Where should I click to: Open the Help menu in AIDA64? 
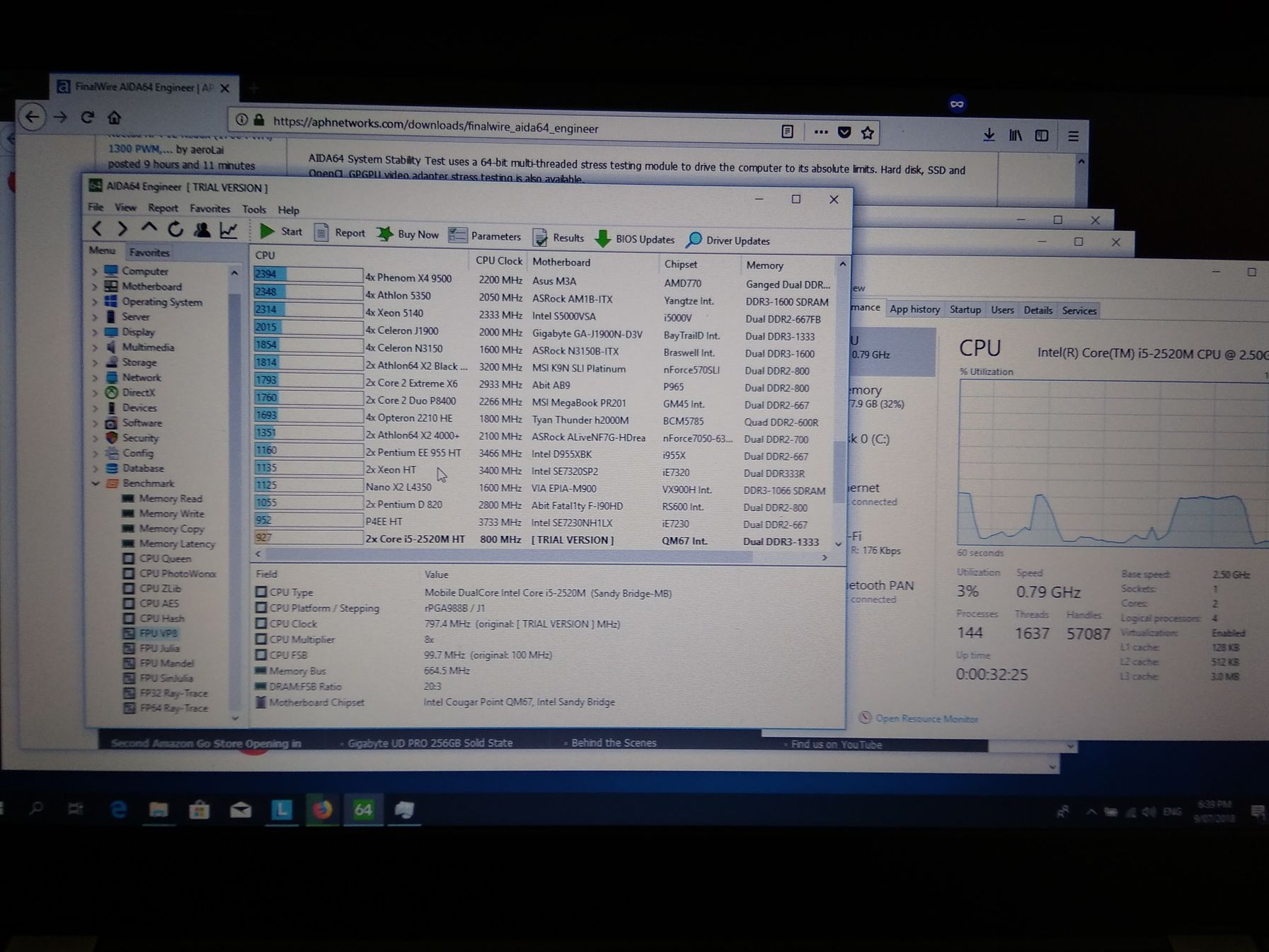click(x=288, y=210)
